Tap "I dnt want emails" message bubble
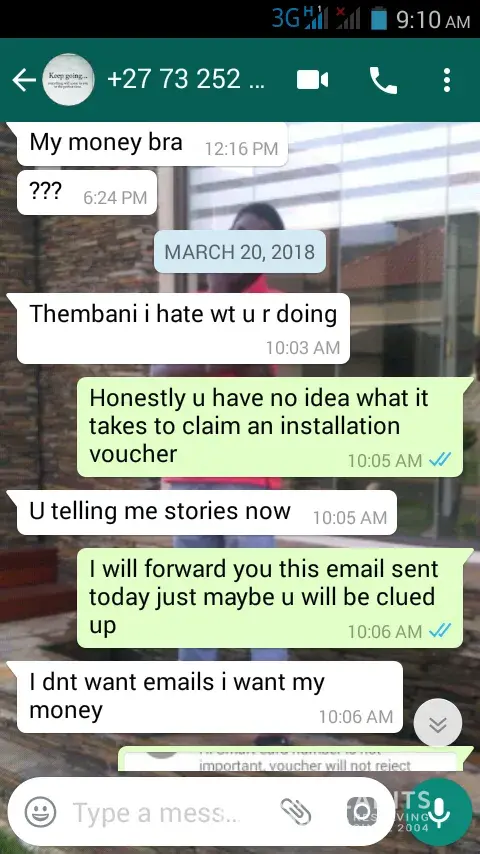The height and width of the screenshot is (854, 480). [x=210, y=697]
